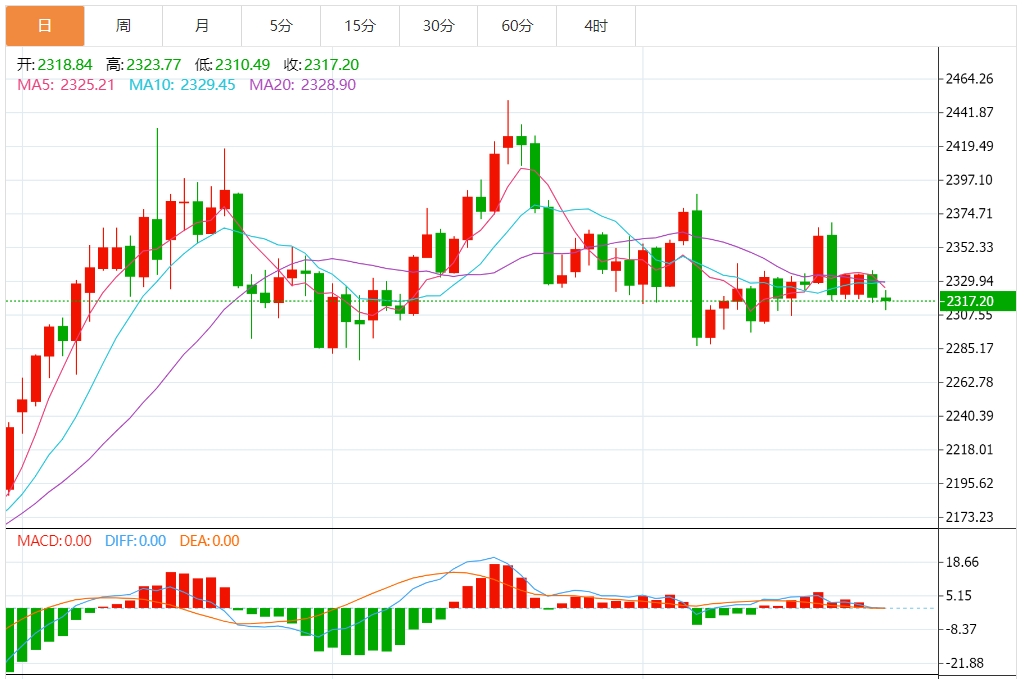Click the 2285.17 price axis label

pos(969,349)
